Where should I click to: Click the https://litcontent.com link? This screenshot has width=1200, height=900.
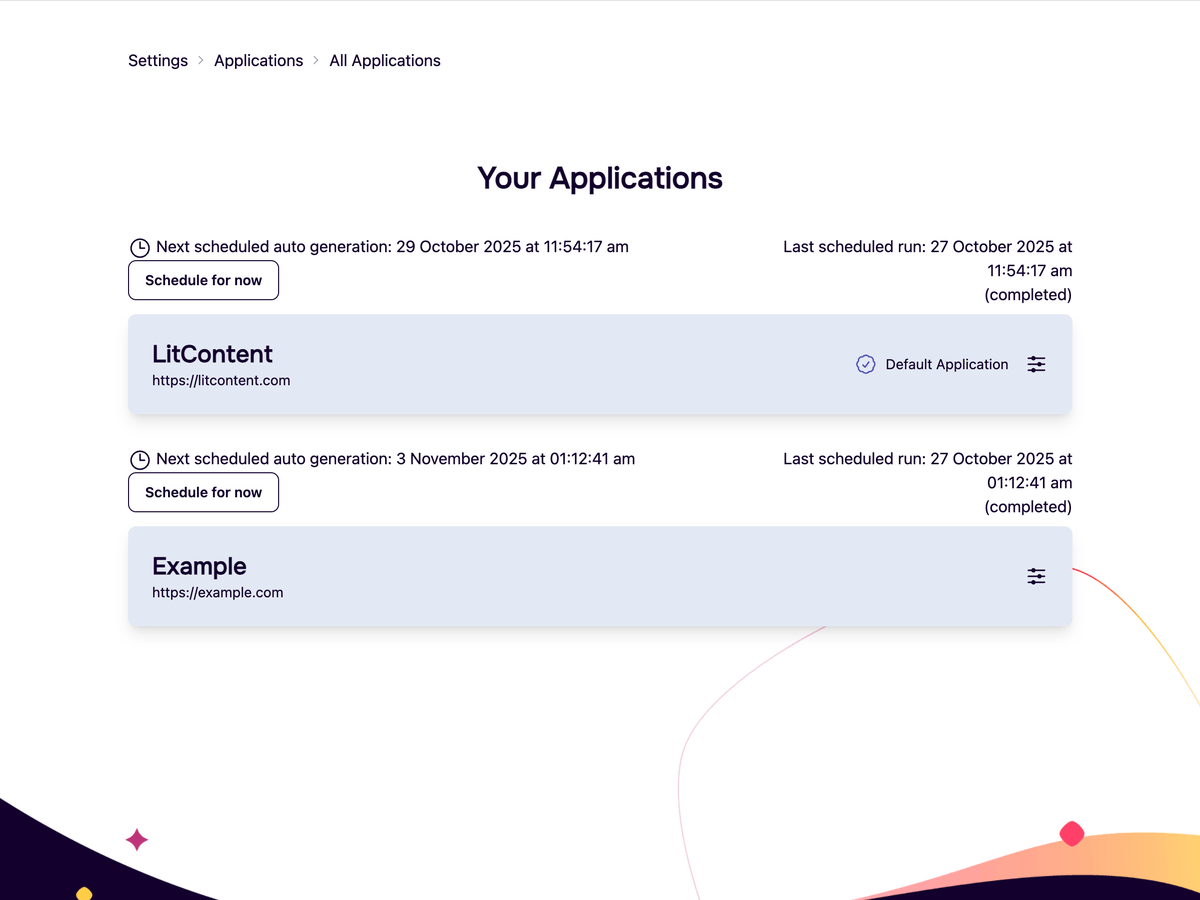221,380
